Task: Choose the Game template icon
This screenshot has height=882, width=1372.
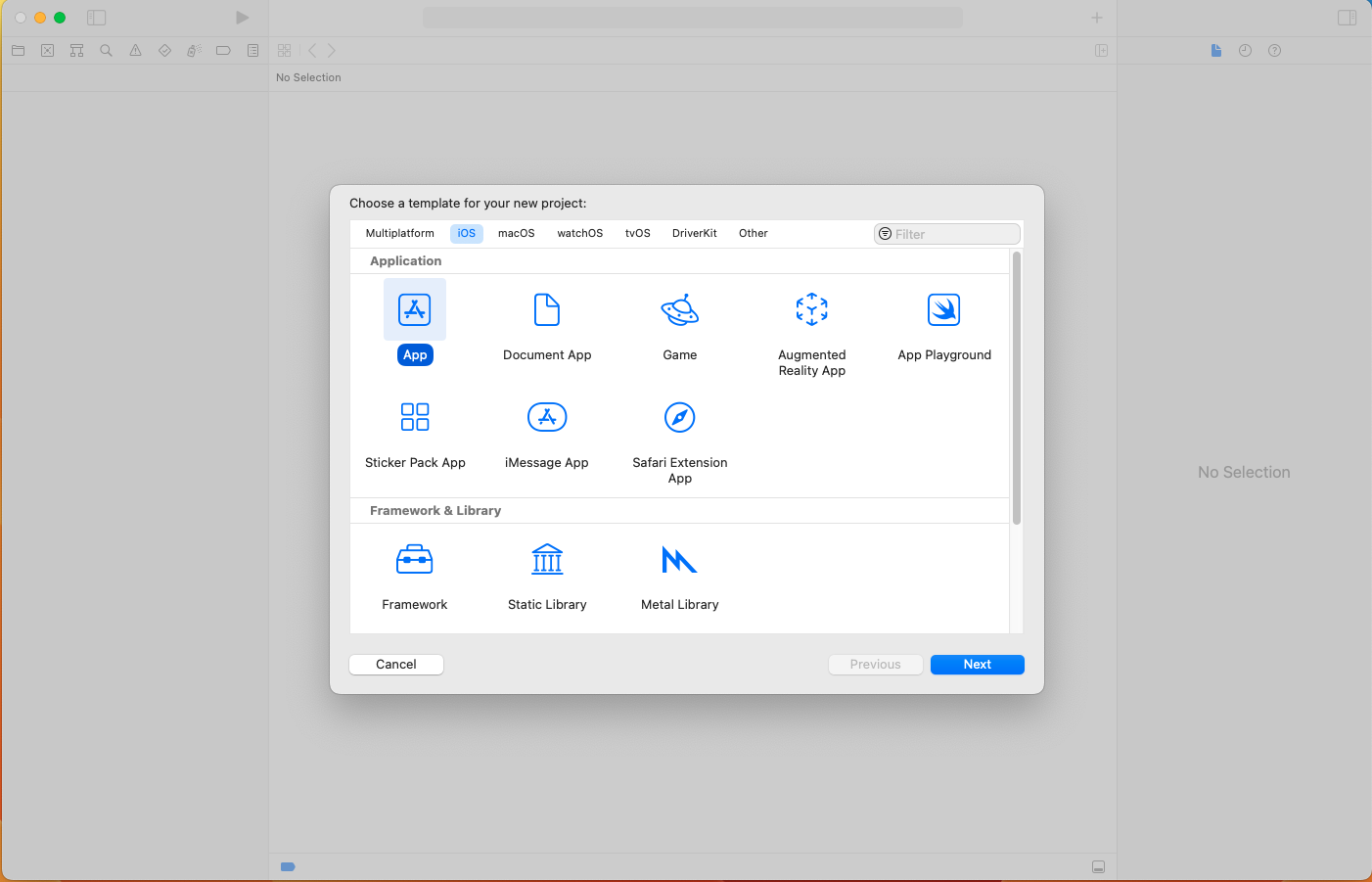Action: (679, 310)
